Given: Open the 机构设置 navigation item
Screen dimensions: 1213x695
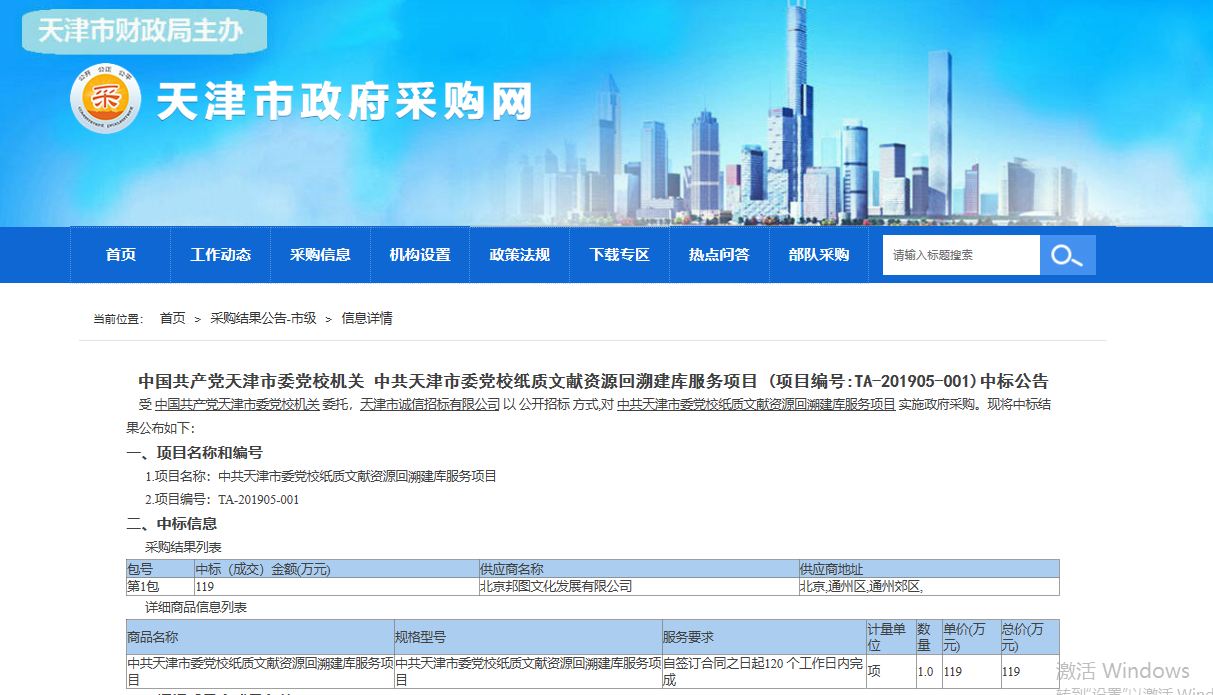Looking at the screenshot, I should click(x=420, y=255).
